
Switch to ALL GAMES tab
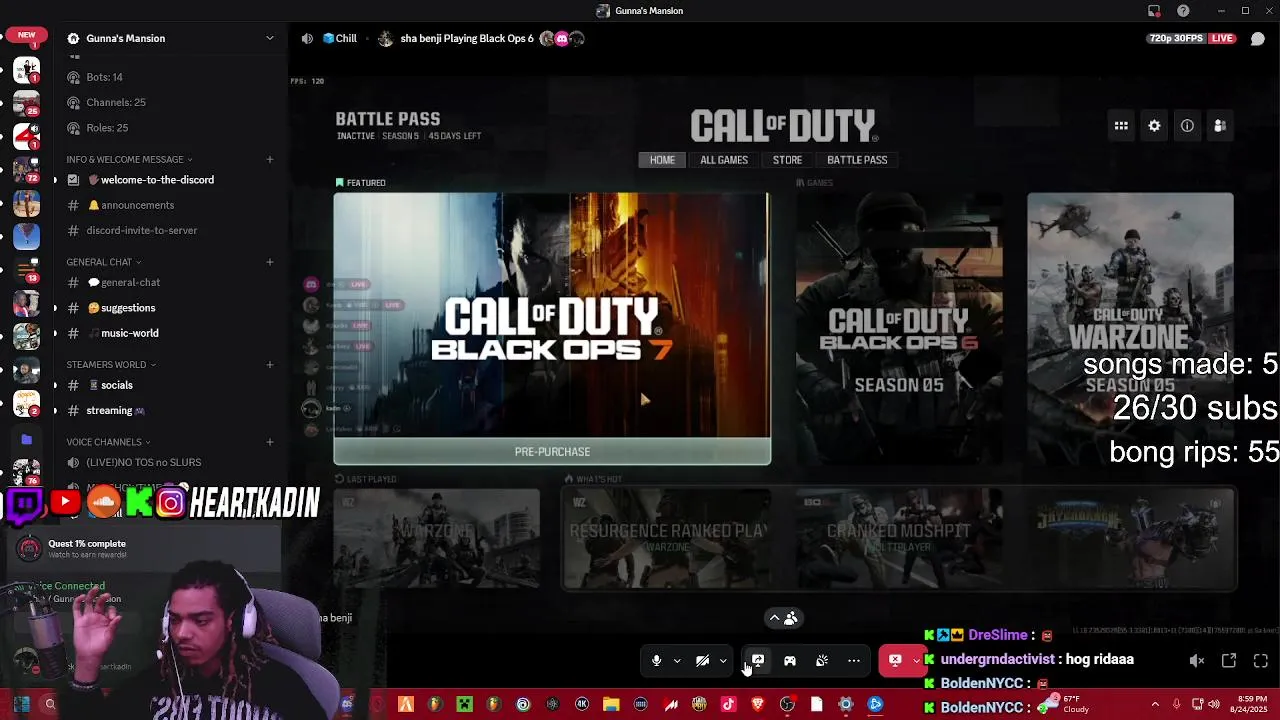pyautogui.click(x=724, y=160)
